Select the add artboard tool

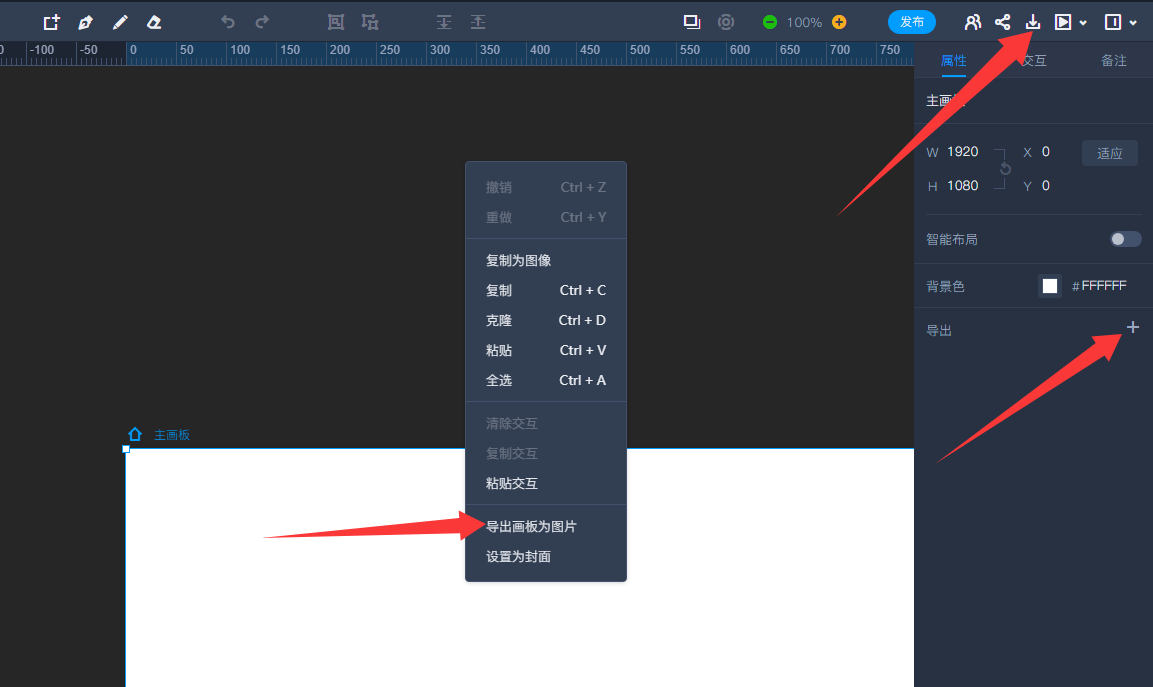click(51, 22)
